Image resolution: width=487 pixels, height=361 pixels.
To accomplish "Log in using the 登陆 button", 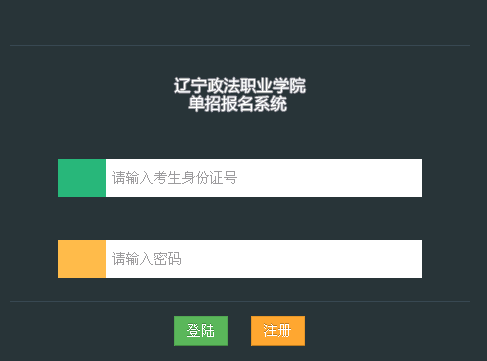I will click(x=201, y=331).
